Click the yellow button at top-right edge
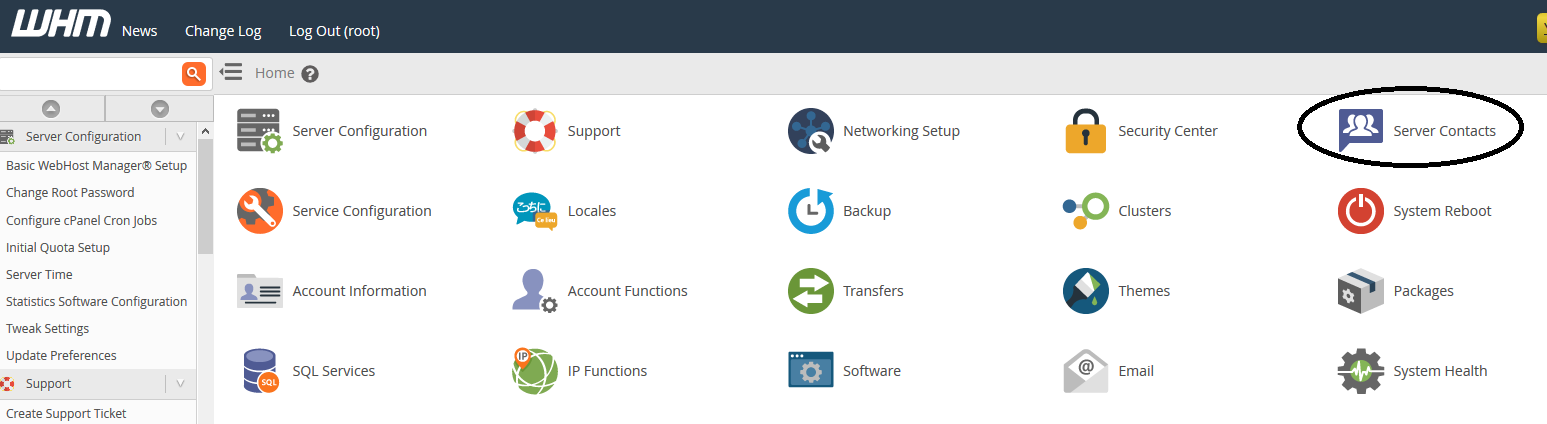1547x424 pixels. pos(1541,28)
